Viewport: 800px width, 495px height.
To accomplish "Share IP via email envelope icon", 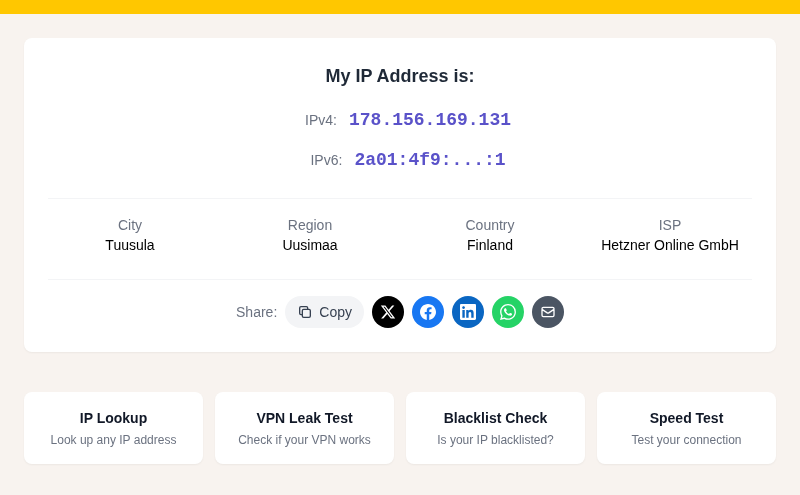I will [548, 312].
